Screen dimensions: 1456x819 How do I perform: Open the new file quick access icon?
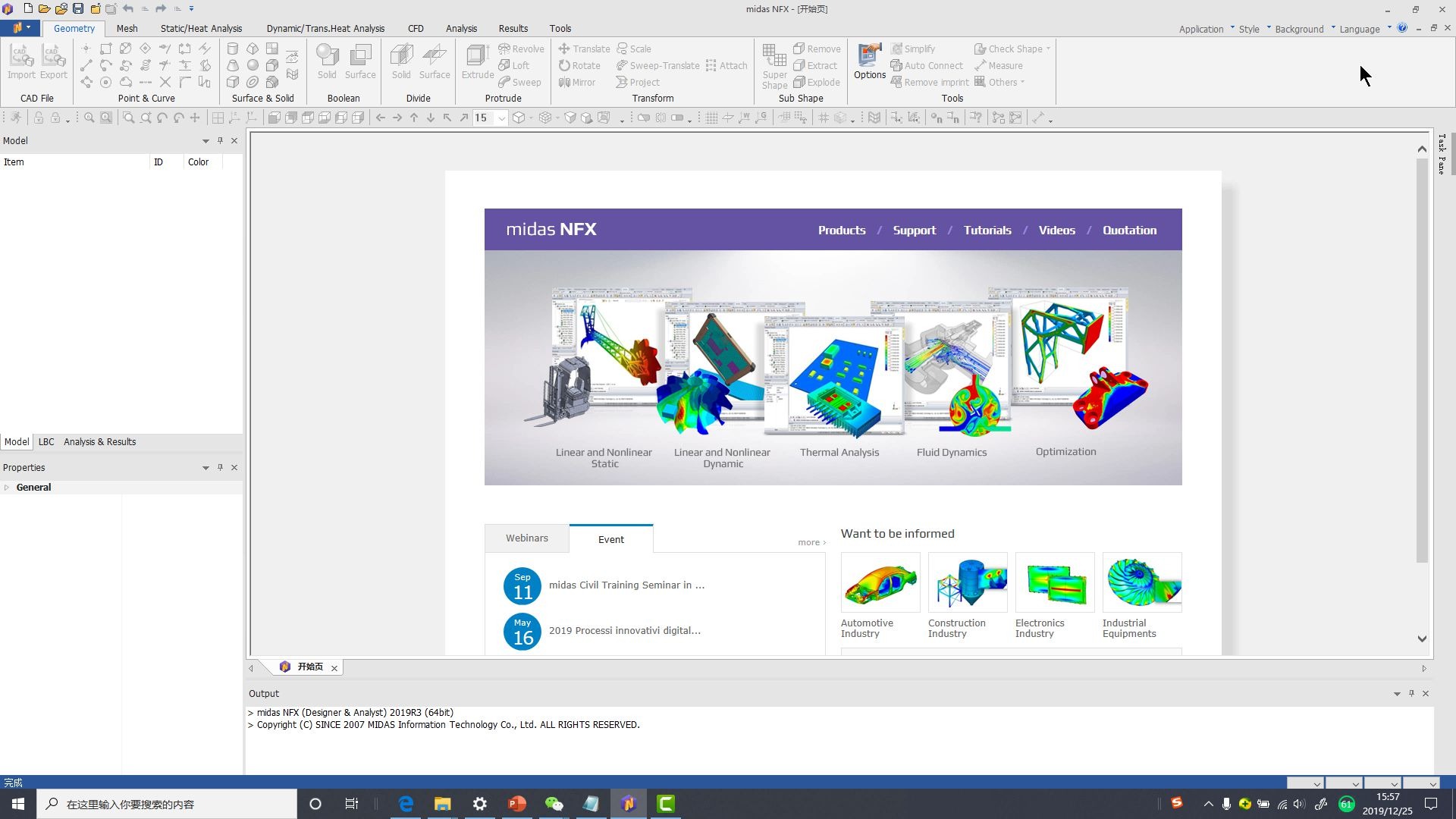click(28, 9)
